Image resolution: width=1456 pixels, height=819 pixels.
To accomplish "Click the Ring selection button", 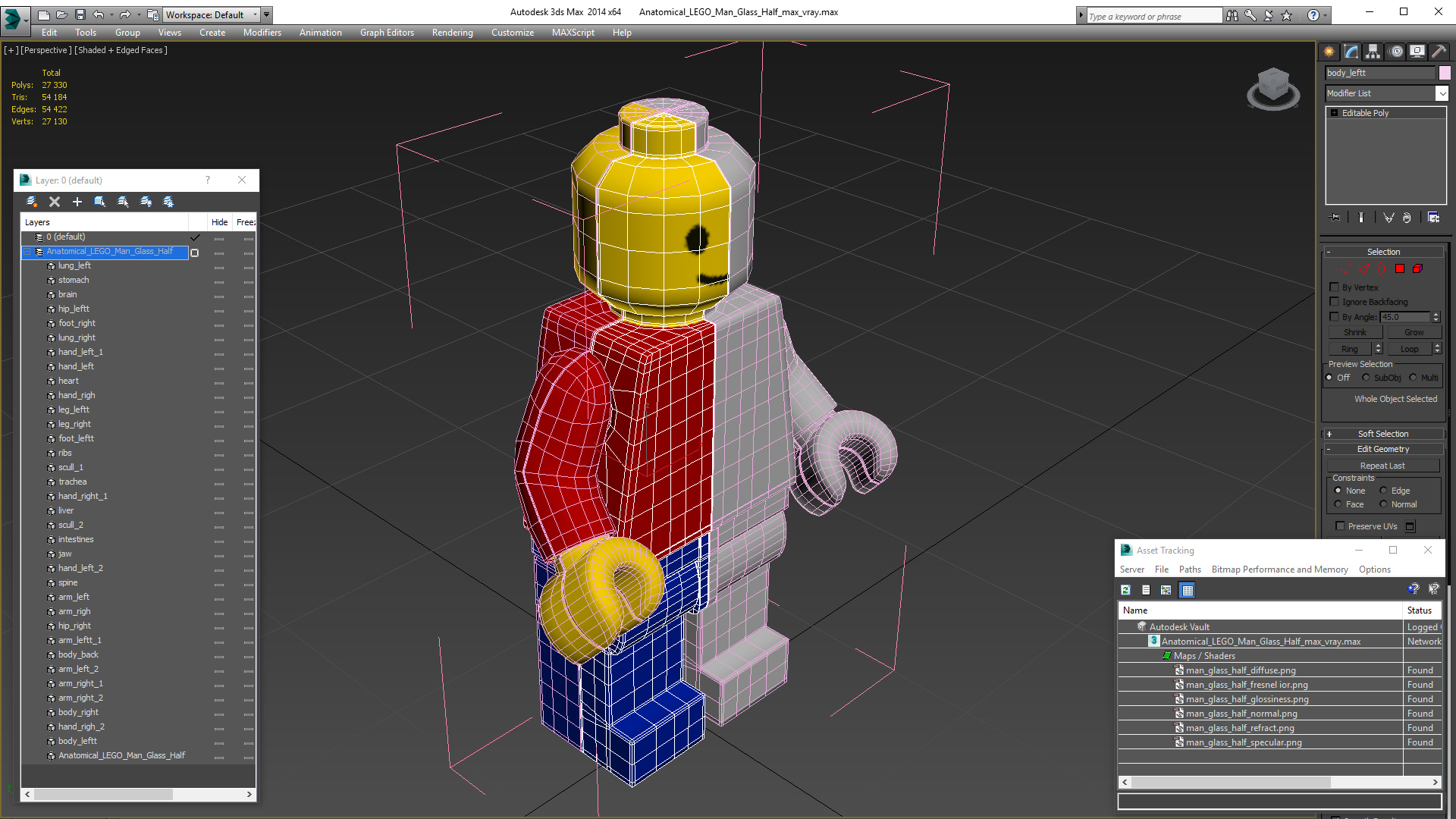I will (1350, 349).
